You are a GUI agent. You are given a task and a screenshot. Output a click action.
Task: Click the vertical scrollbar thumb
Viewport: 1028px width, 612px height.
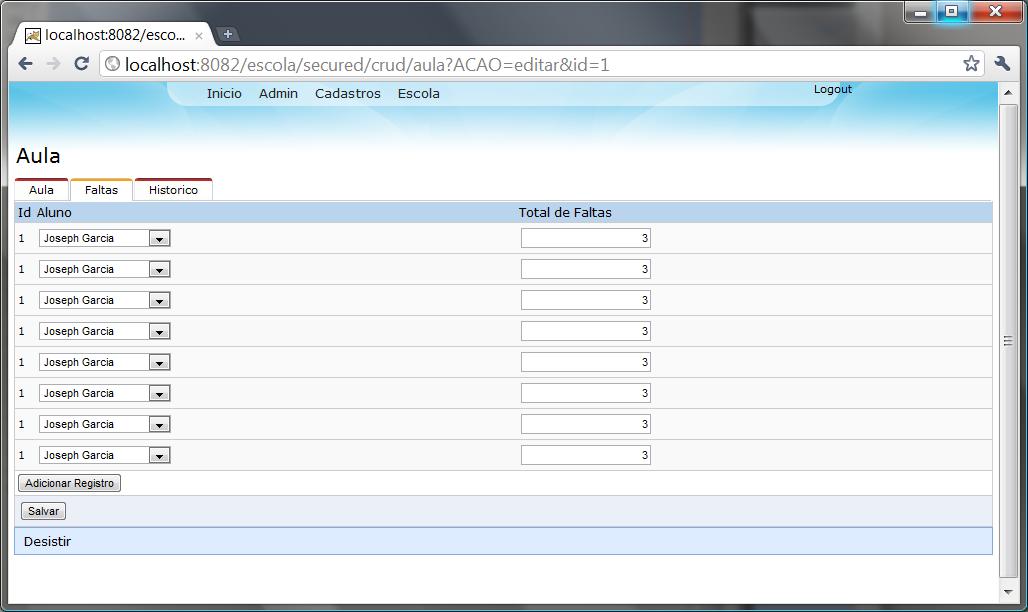pyautogui.click(x=1008, y=340)
